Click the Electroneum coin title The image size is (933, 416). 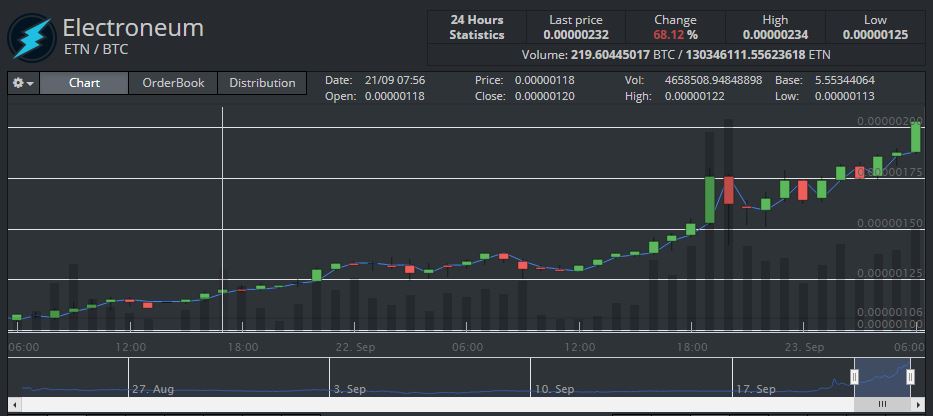[133, 27]
